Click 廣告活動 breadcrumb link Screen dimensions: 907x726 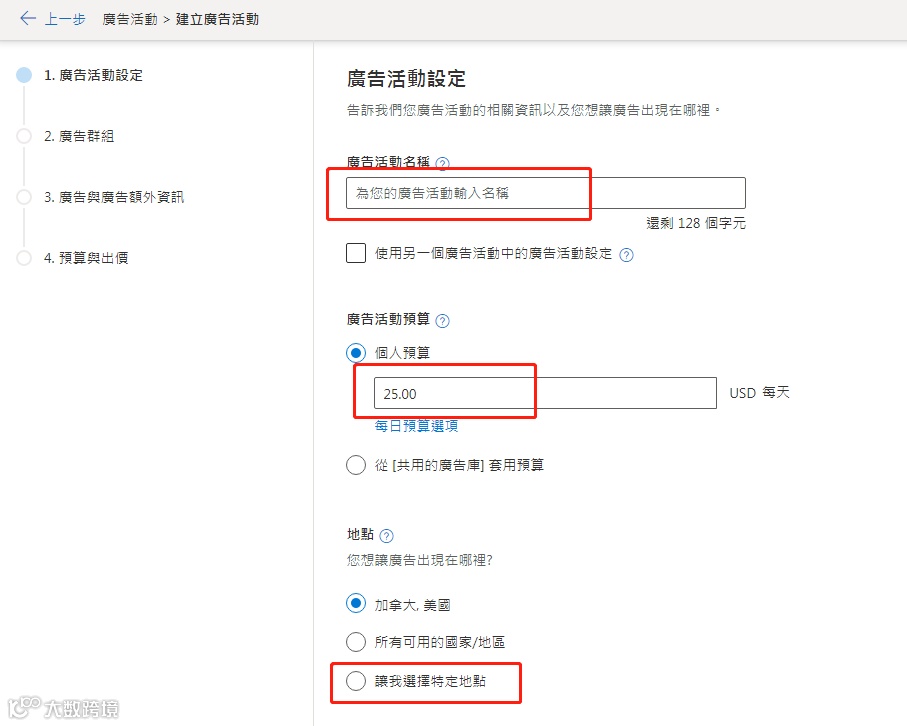pos(130,19)
